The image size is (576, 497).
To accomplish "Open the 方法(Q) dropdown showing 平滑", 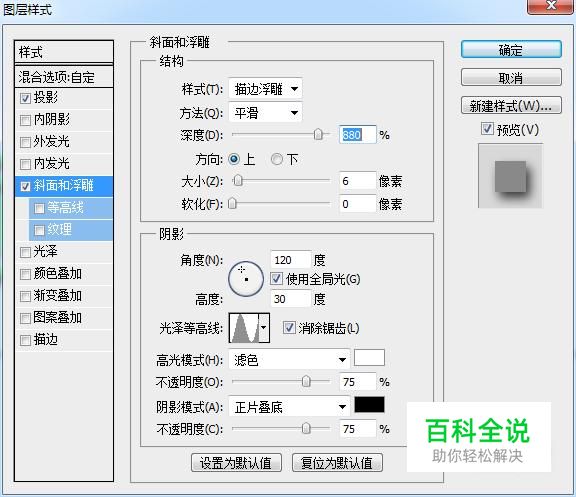I will 265,112.
